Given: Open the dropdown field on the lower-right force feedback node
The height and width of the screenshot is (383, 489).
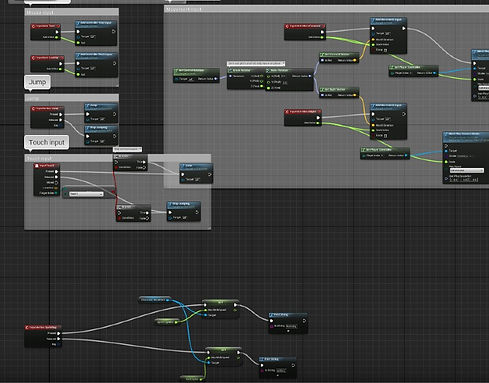Looking at the screenshot, I should pos(466,170).
